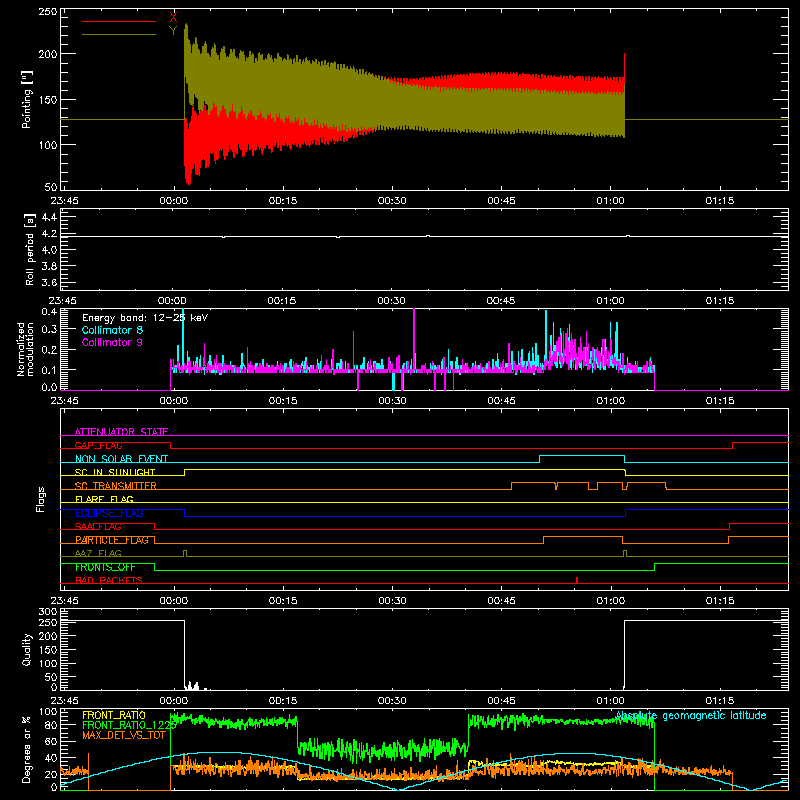
Task: Click 01:00 time label under modulation plot
Action: point(610,401)
